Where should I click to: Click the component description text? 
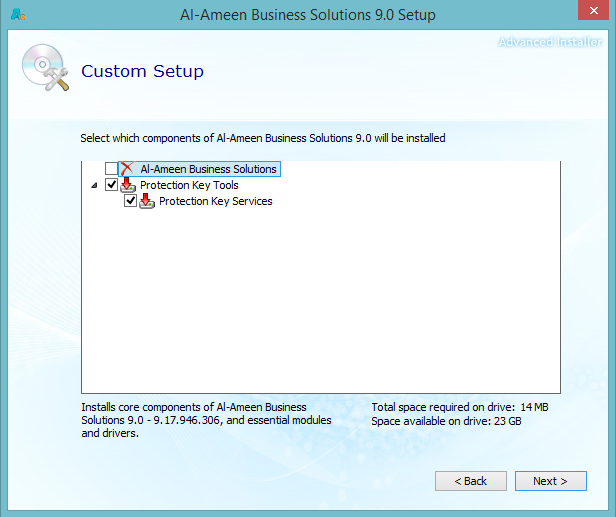point(205,420)
